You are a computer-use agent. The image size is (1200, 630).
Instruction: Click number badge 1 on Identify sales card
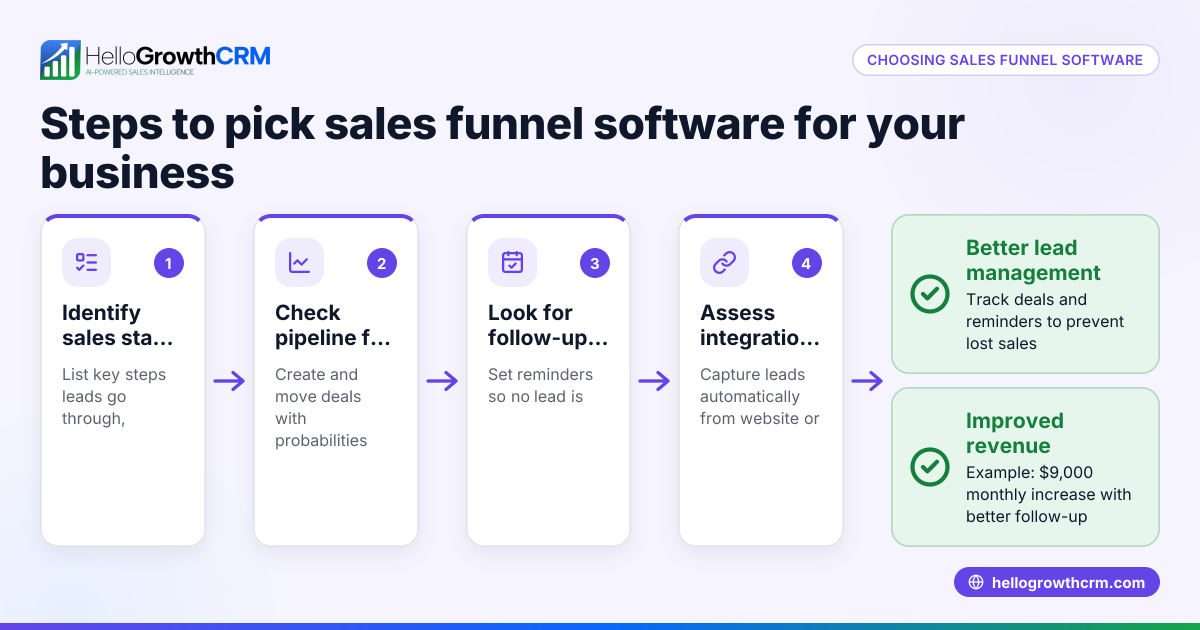pos(169,263)
